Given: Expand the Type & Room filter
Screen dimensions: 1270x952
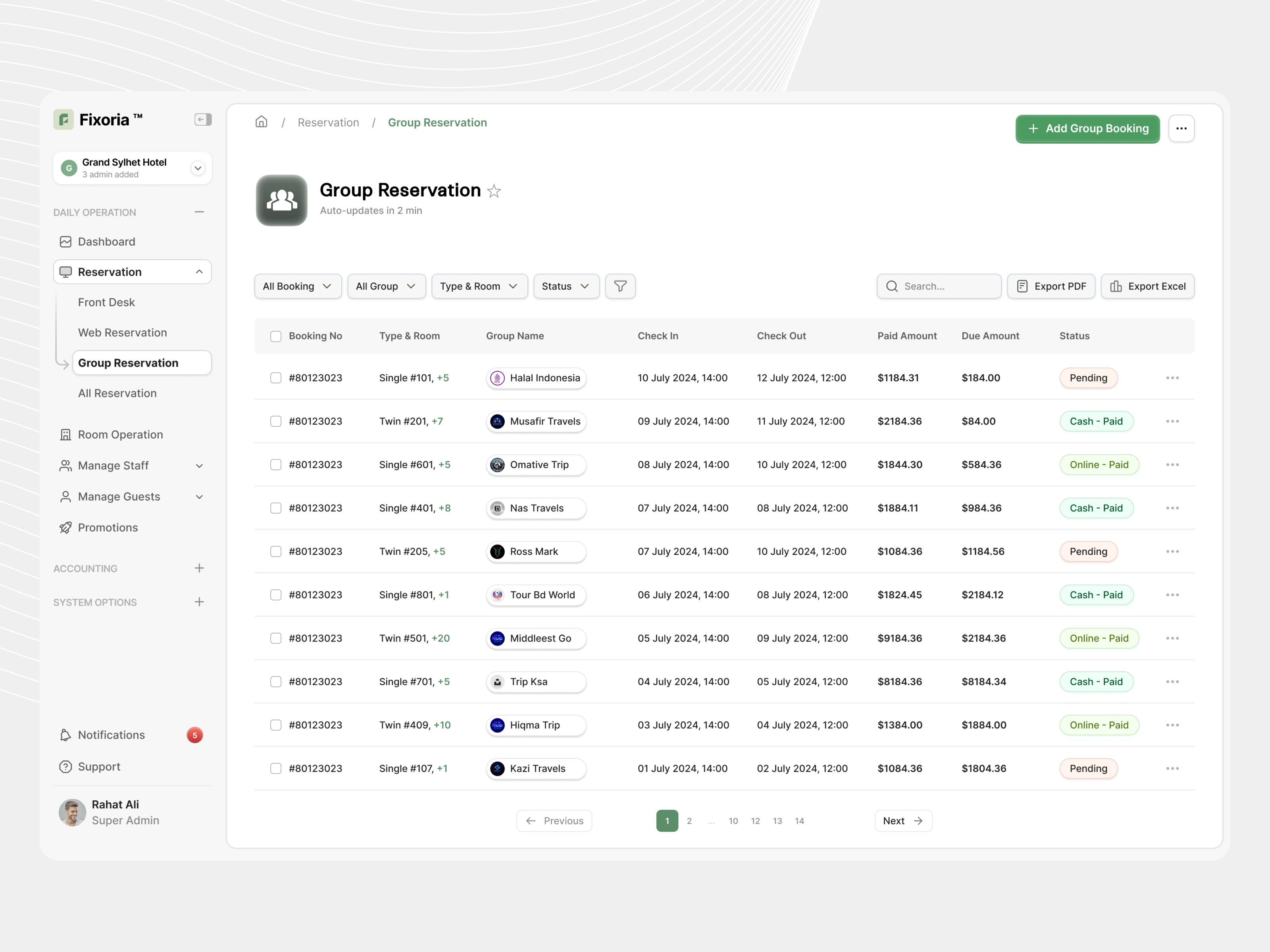Looking at the screenshot, I should tap(479, 286).
